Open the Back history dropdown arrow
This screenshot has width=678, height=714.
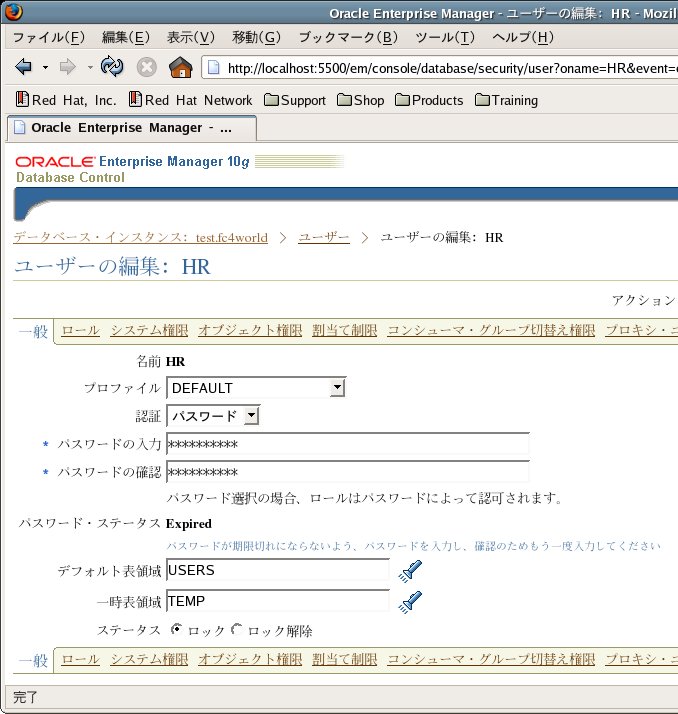coord(45,67)
